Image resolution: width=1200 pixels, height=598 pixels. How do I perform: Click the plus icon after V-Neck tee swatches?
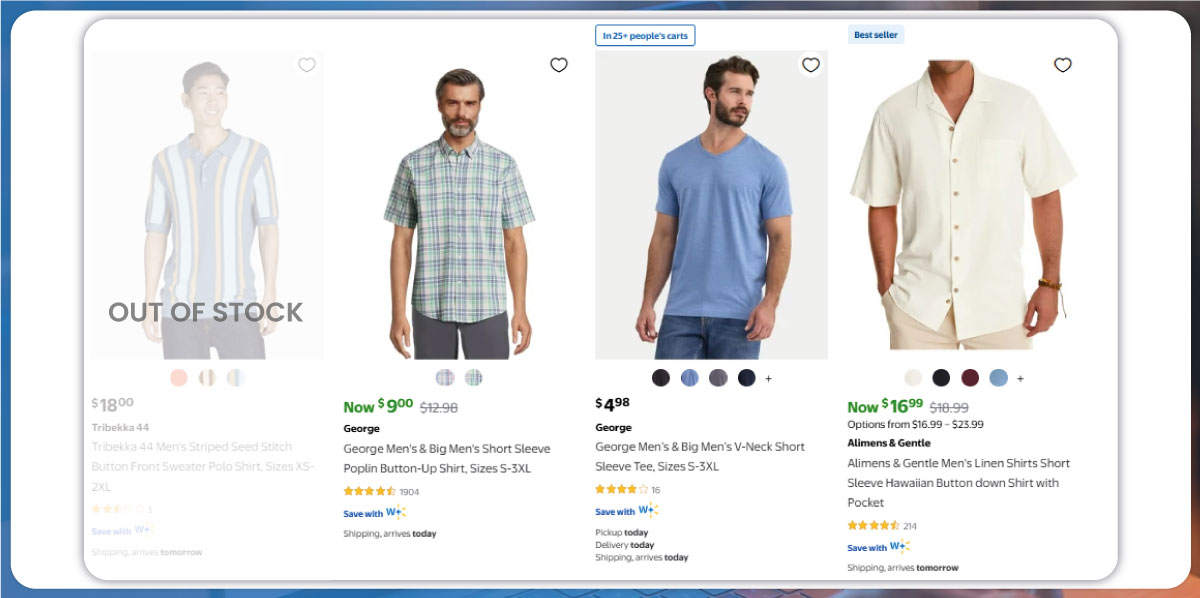click(x=769, y=378)
